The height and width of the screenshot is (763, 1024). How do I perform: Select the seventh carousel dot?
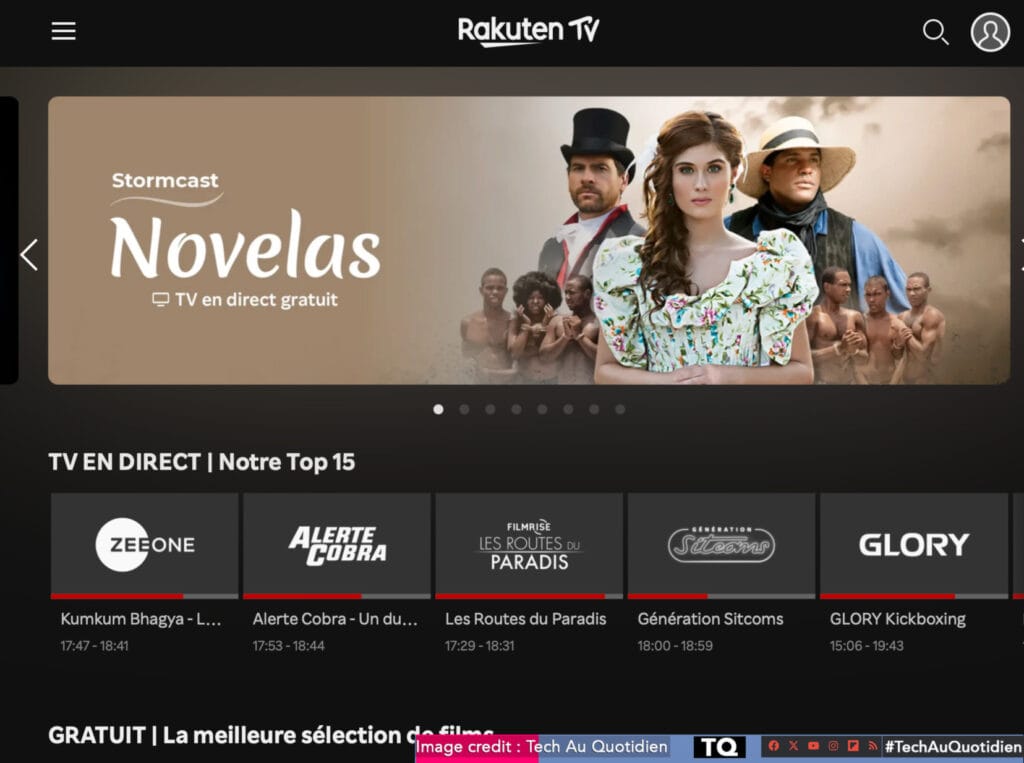pyautogui.click(x=594, y=409)
